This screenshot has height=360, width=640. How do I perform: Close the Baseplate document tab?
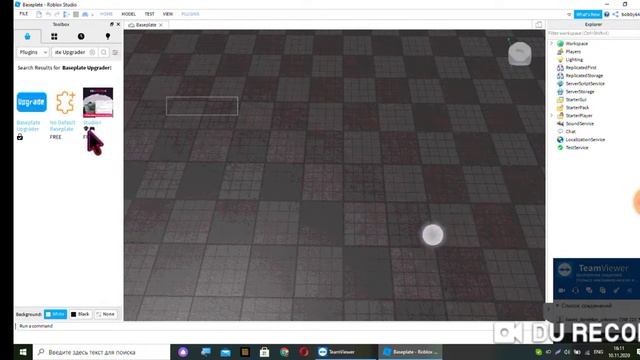(160, 25)
